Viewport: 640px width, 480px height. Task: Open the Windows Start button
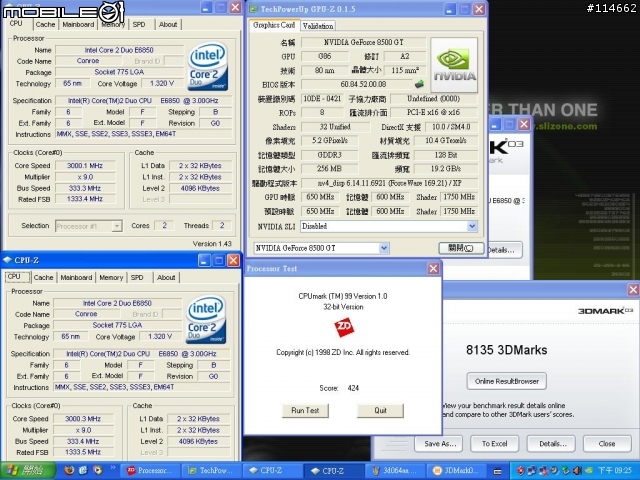28,471
